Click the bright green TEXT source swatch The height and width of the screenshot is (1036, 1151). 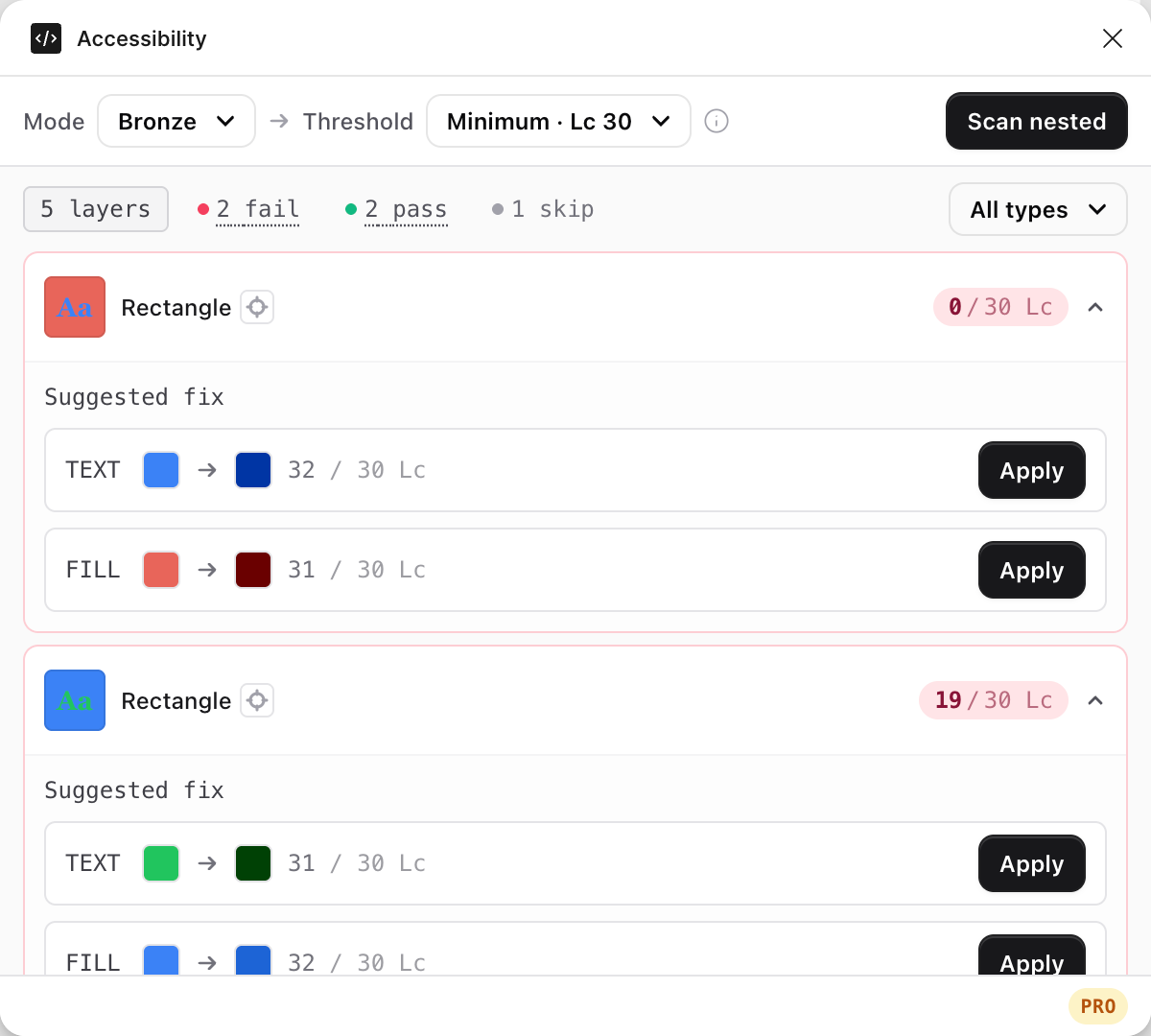(161, 863)
